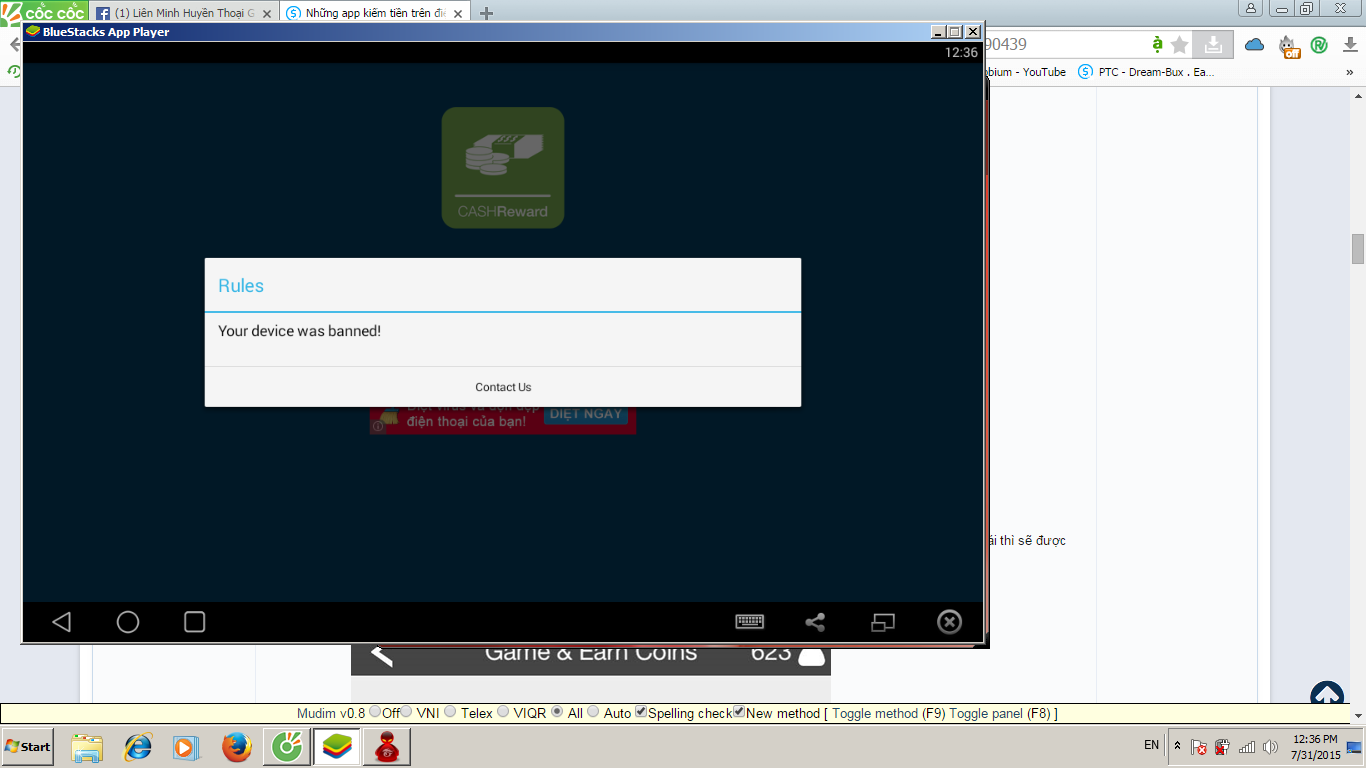1366x768 pixels.
Task: Open a new browser tab
Action: tap(487, 13)
